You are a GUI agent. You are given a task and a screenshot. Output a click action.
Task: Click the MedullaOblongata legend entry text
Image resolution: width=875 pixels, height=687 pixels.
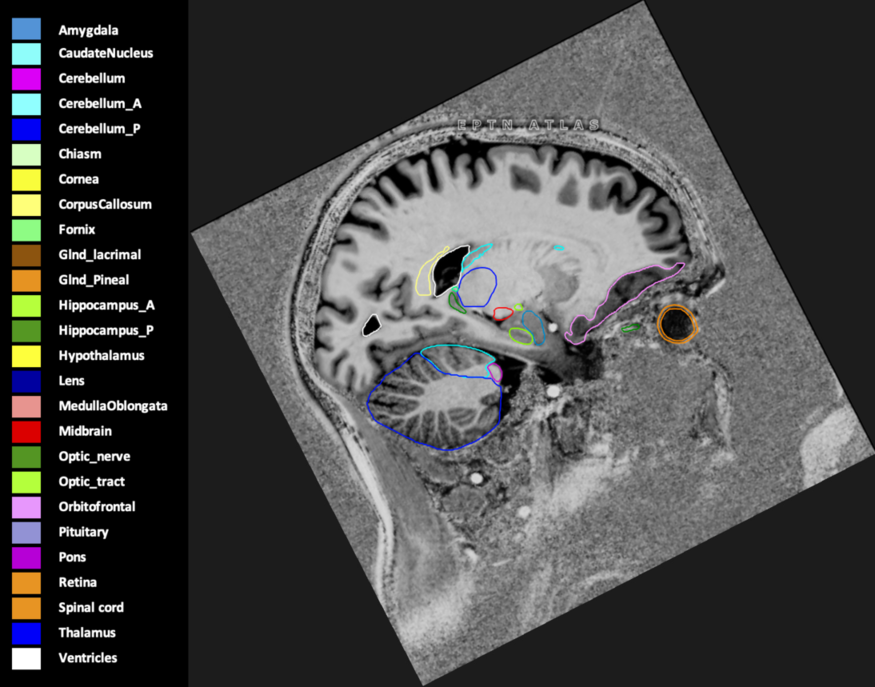(112, 406)
